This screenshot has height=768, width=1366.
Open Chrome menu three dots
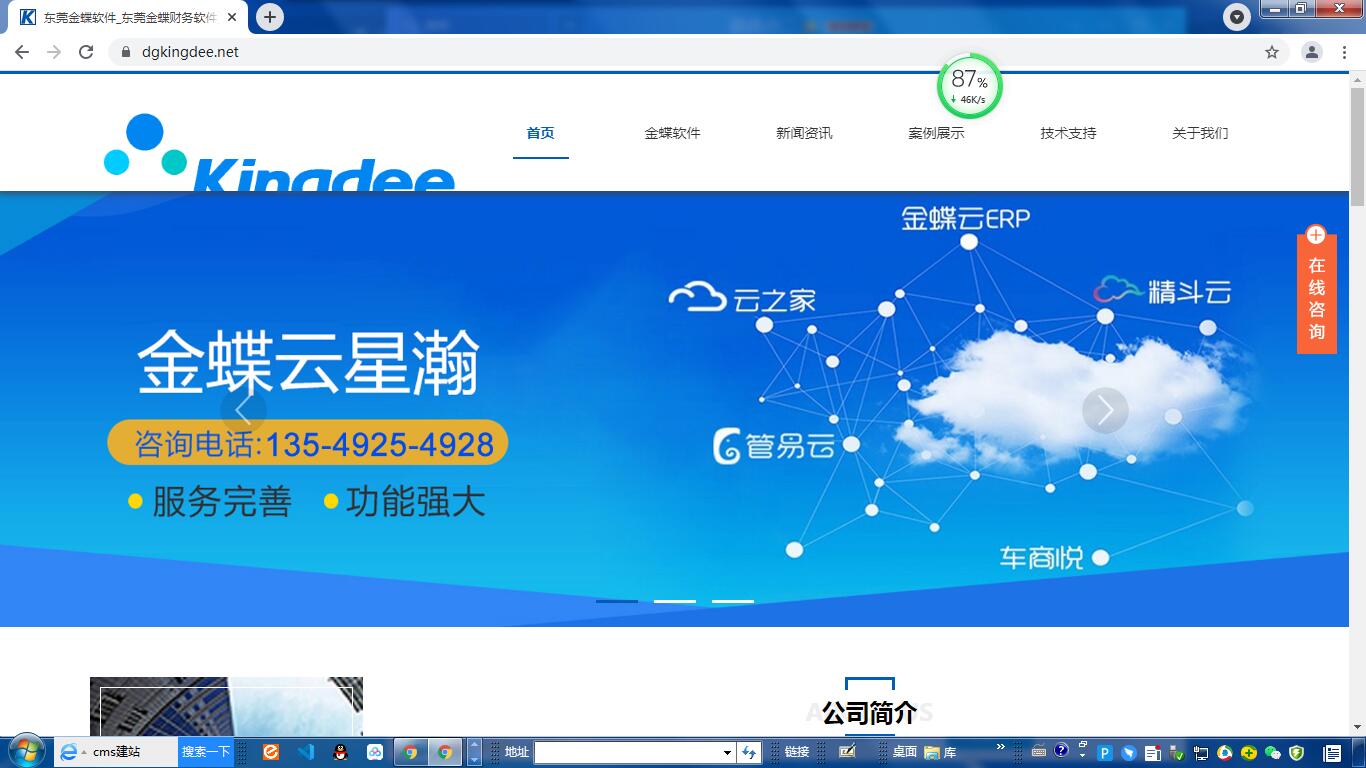(1344, 52)
